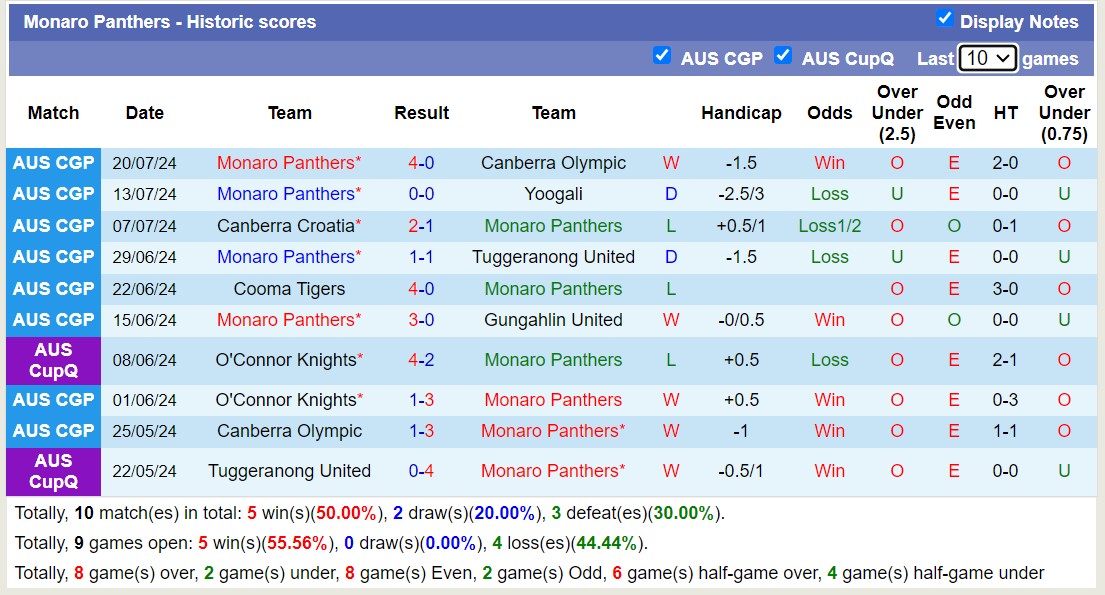
Task: Click the Handicap column header
Action: pos(741,113)
